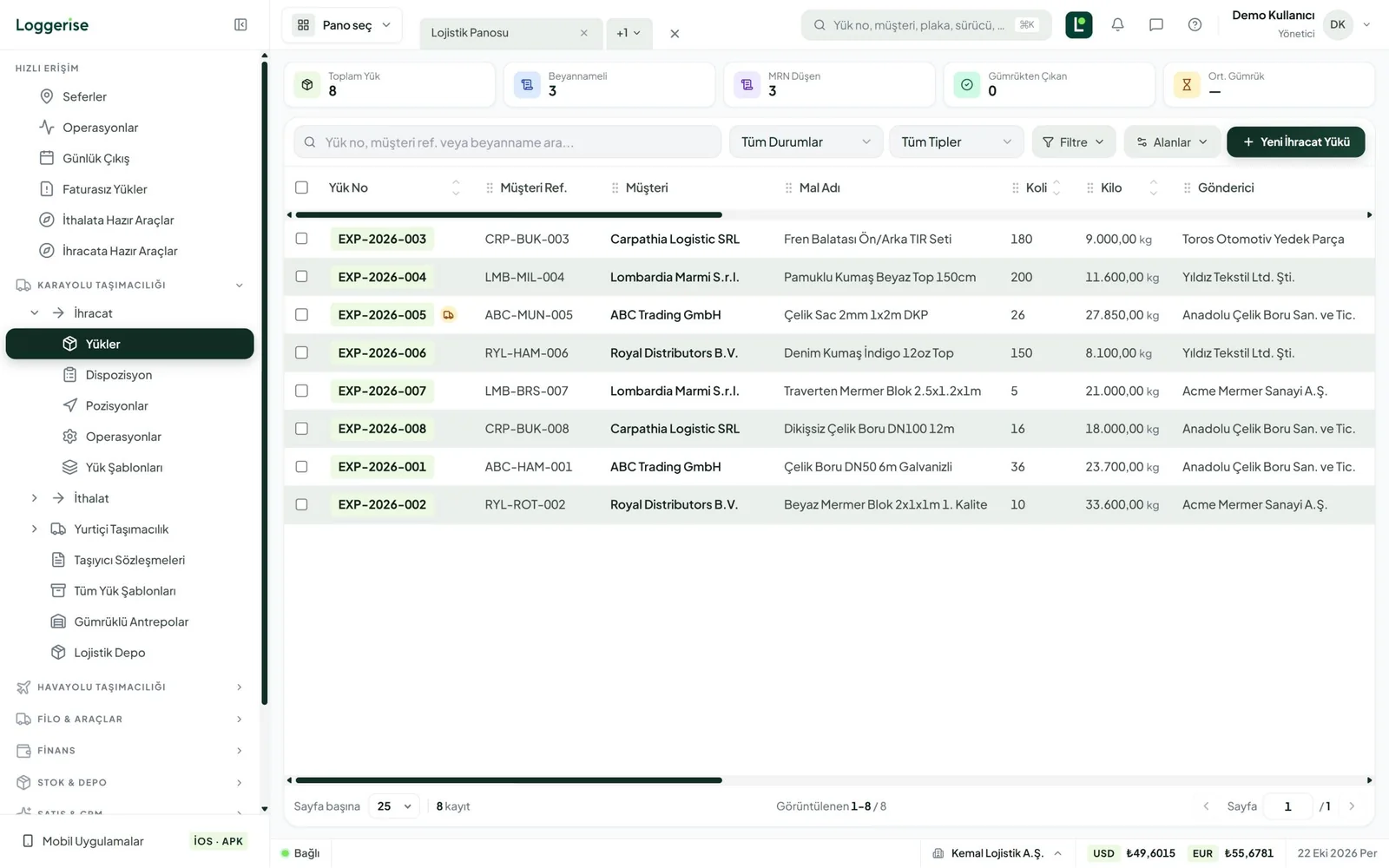Open the Yurtiçi Taşımacılık menu item
Image resolution: width=1389 pixels, height=868 pixels.
(122, 529)
